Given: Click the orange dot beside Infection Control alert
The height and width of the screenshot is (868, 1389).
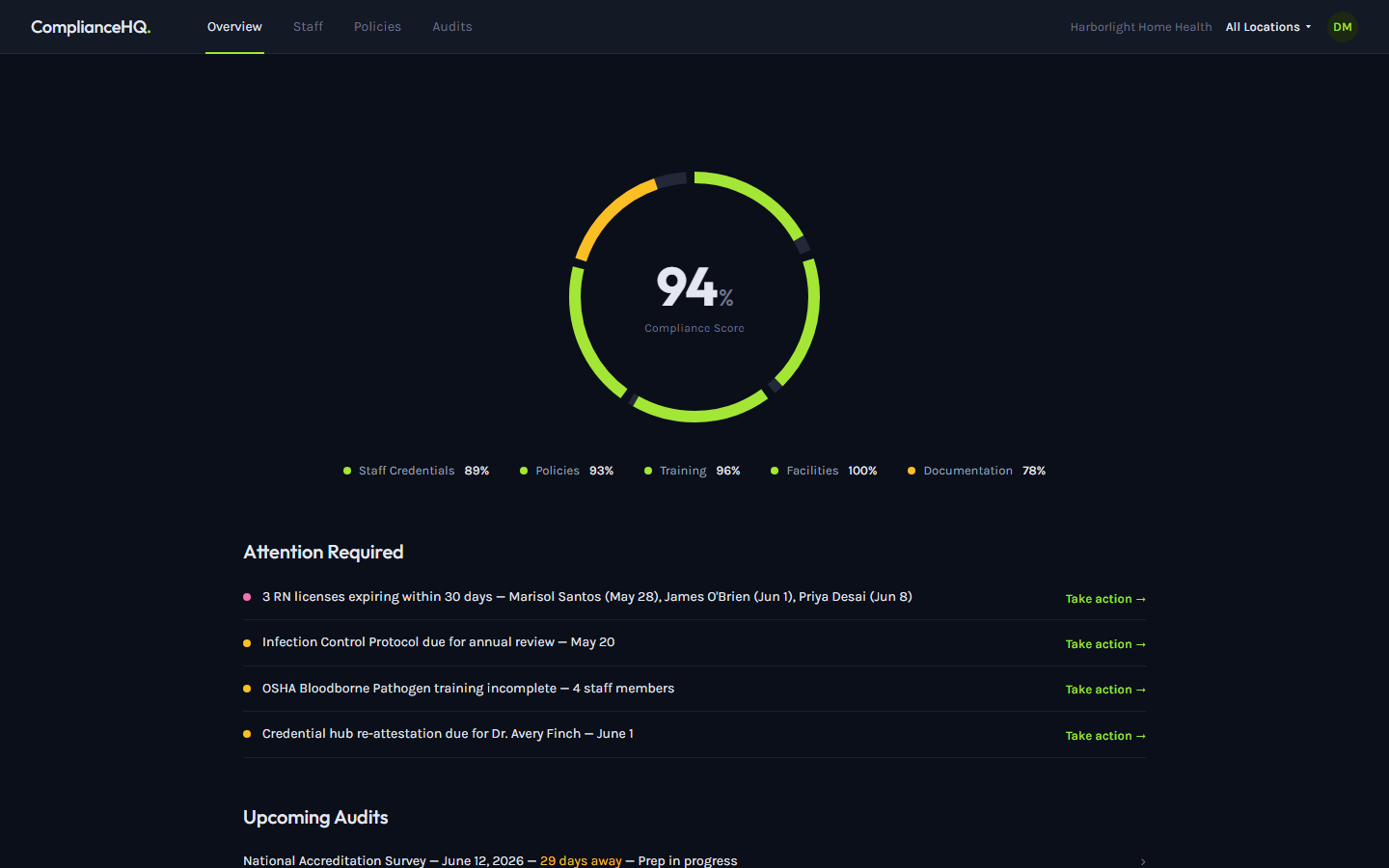Looking at the screenshot, I should [247, 643].
